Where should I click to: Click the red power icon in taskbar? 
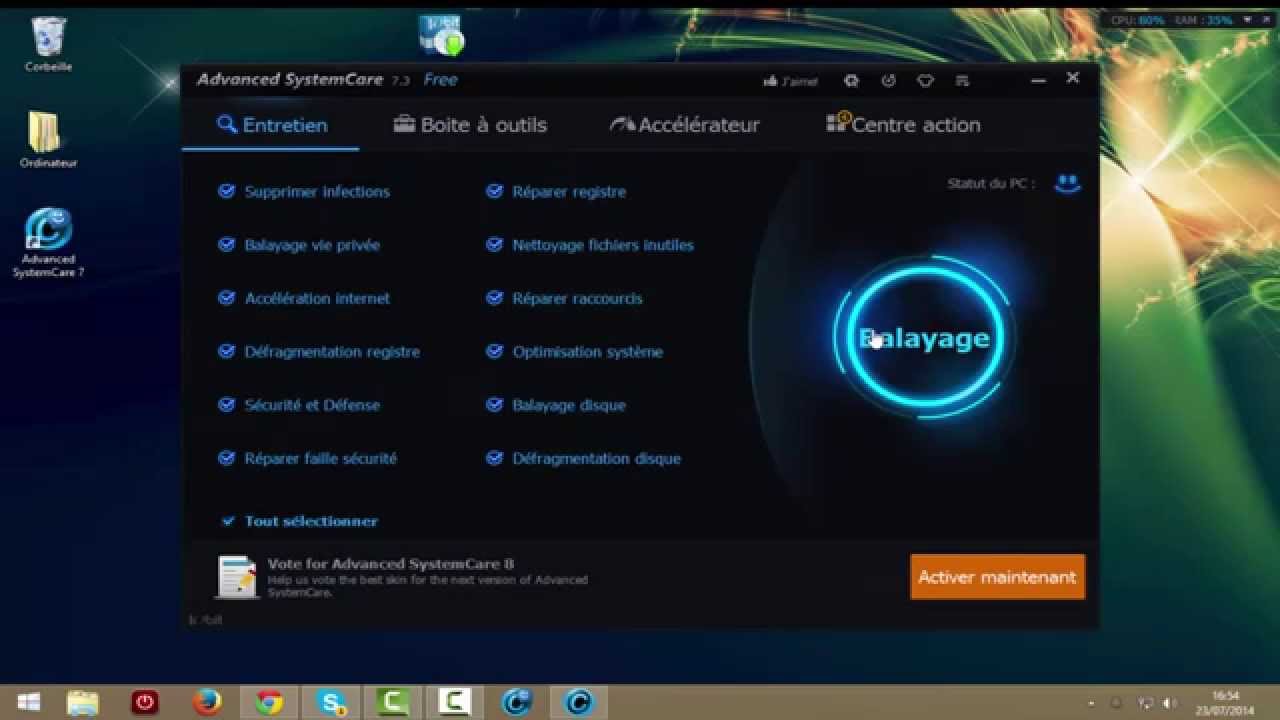click(x=145, y=702)
